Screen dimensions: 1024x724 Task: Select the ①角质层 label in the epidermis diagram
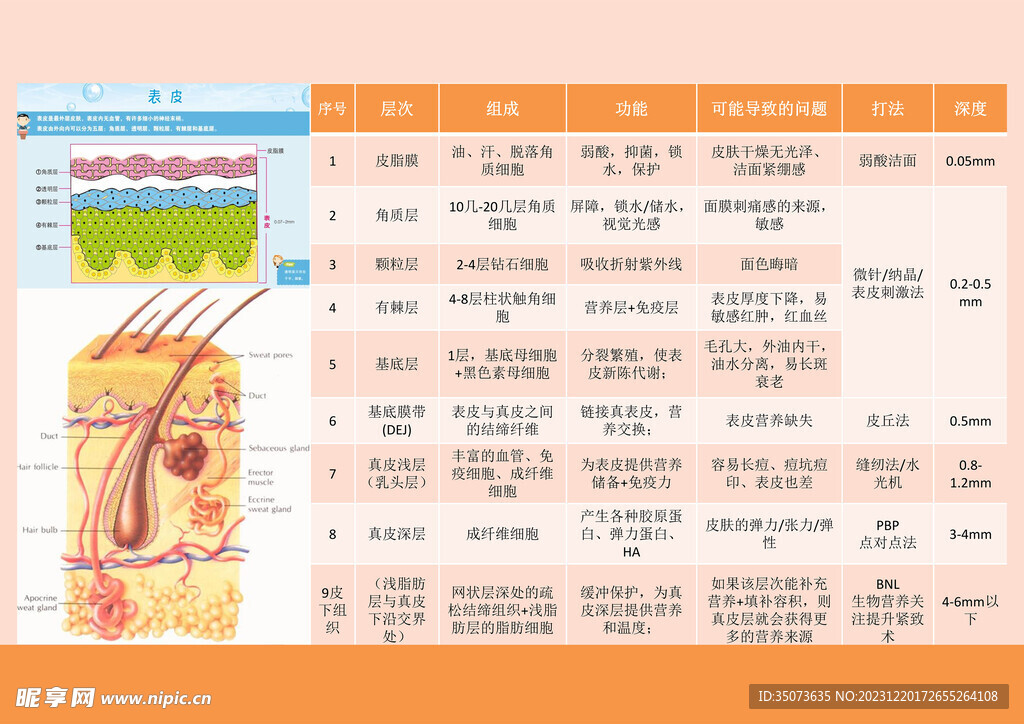(x=47, y=172)
